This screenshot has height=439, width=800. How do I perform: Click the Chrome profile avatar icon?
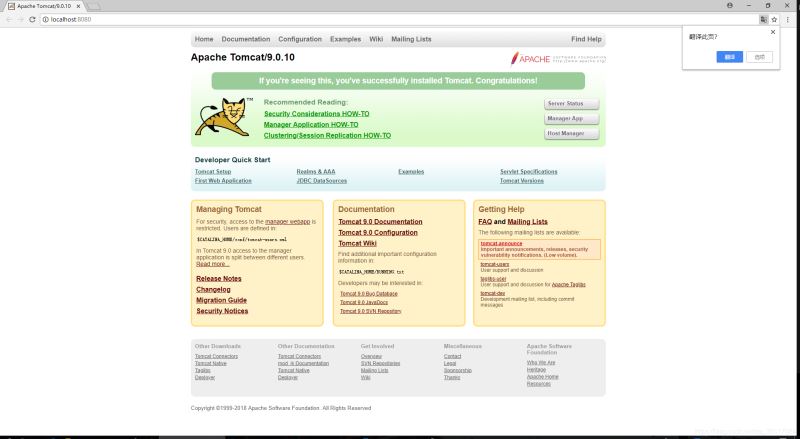coord(730,6)
